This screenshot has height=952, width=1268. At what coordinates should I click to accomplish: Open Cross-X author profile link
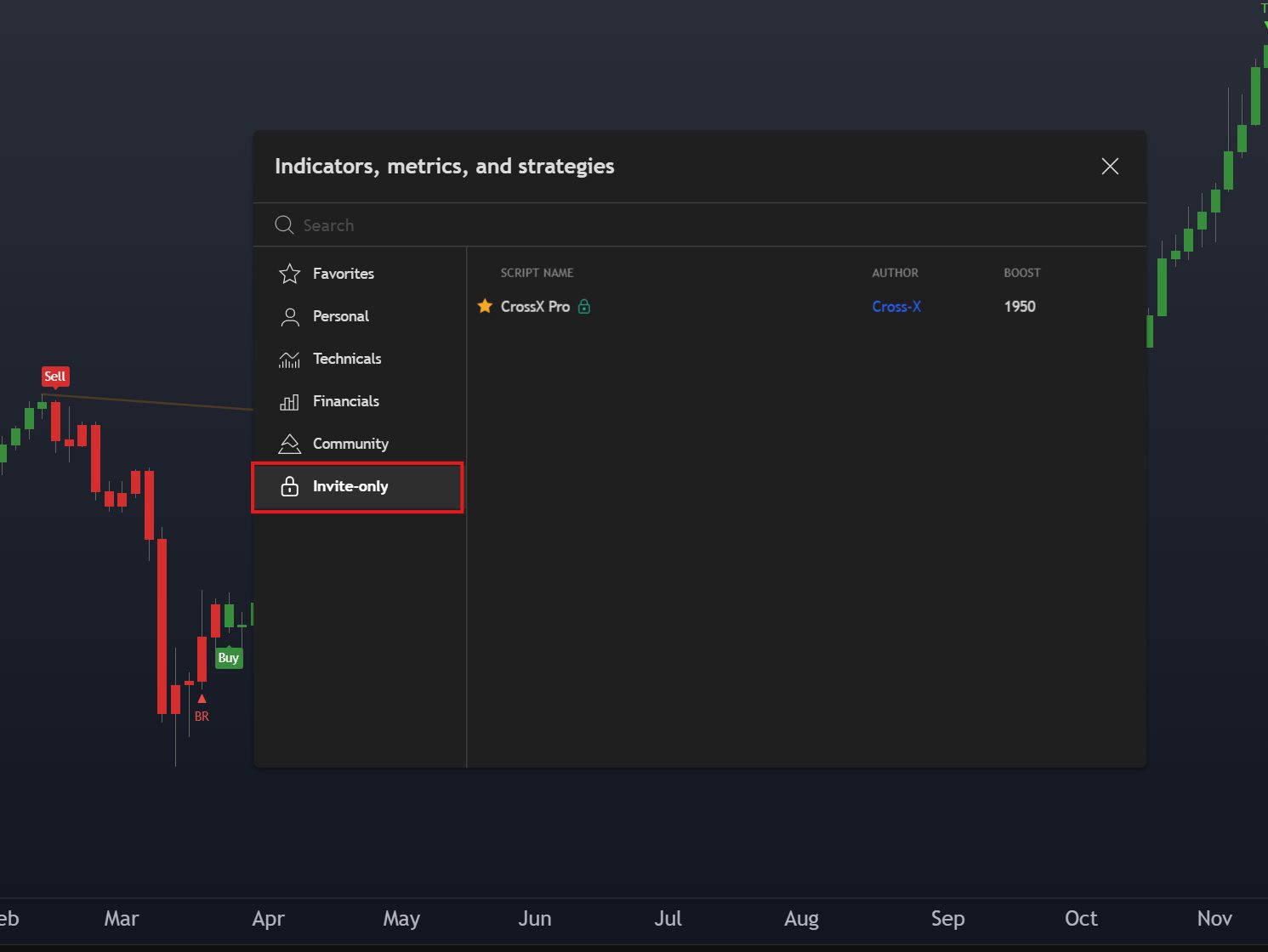click(x=896, y=307)
